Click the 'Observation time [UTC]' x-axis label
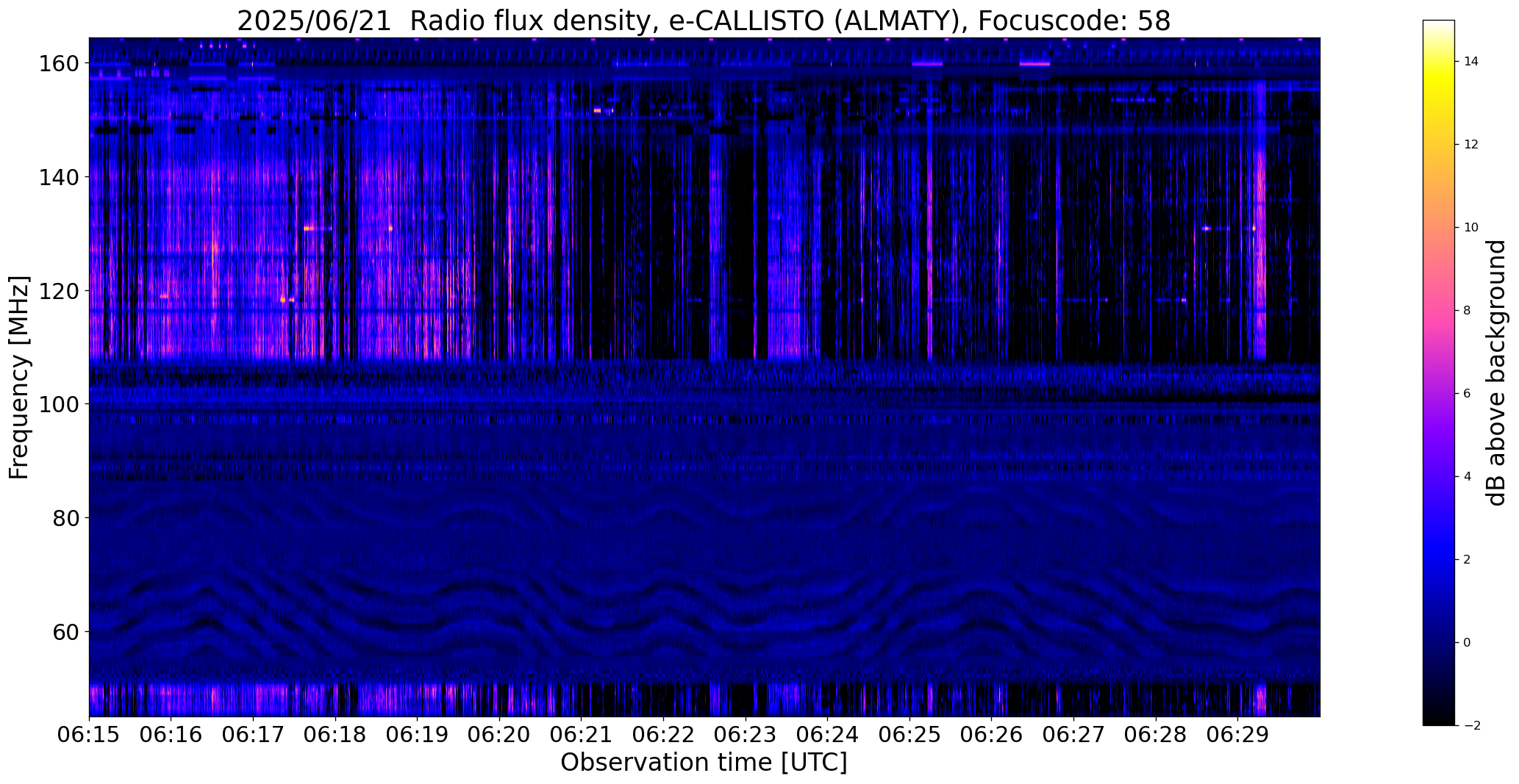This screenshot has height=784, width=1519. [x=704, y=763]
